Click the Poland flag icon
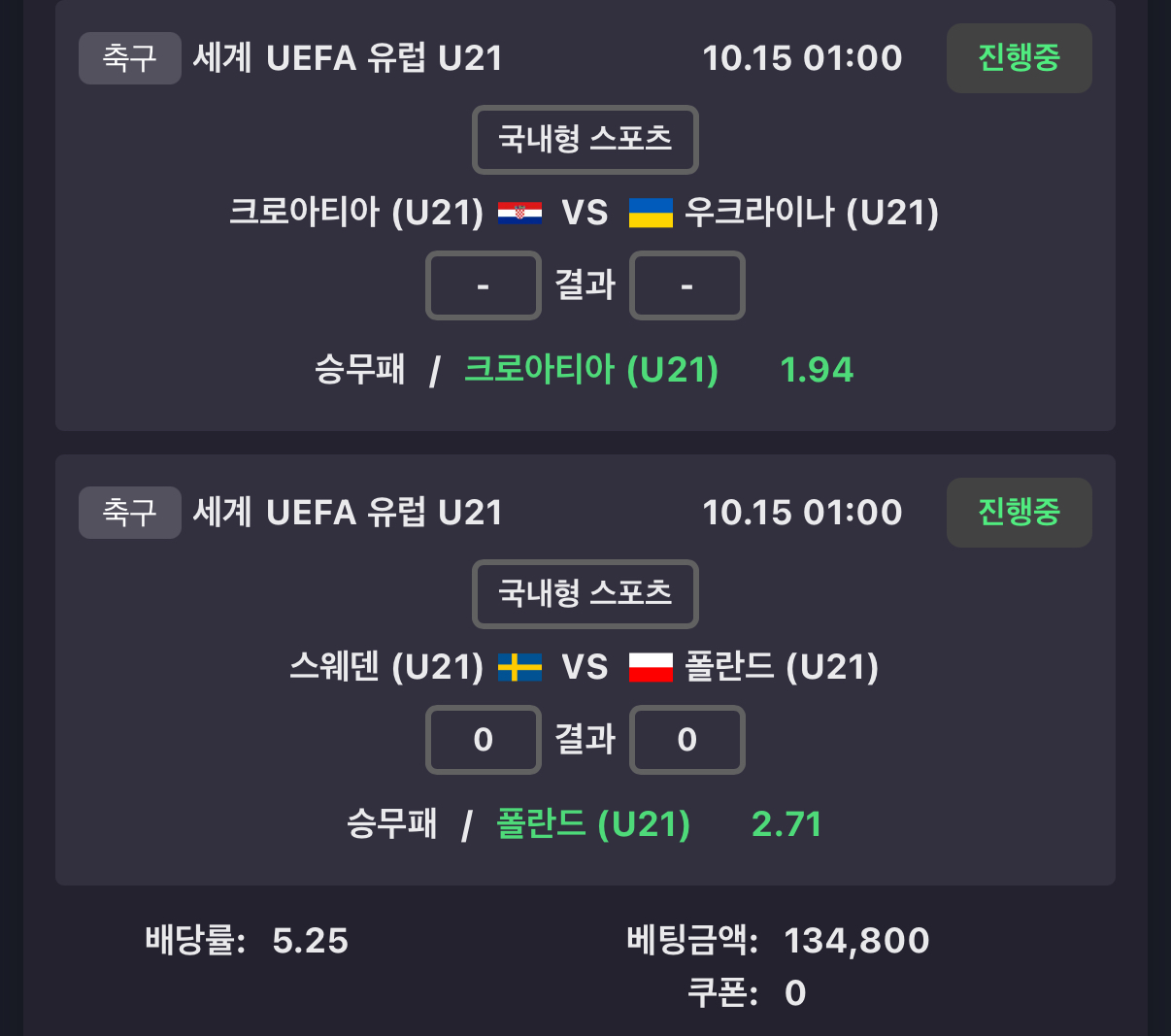 click(x=651, y=667)
